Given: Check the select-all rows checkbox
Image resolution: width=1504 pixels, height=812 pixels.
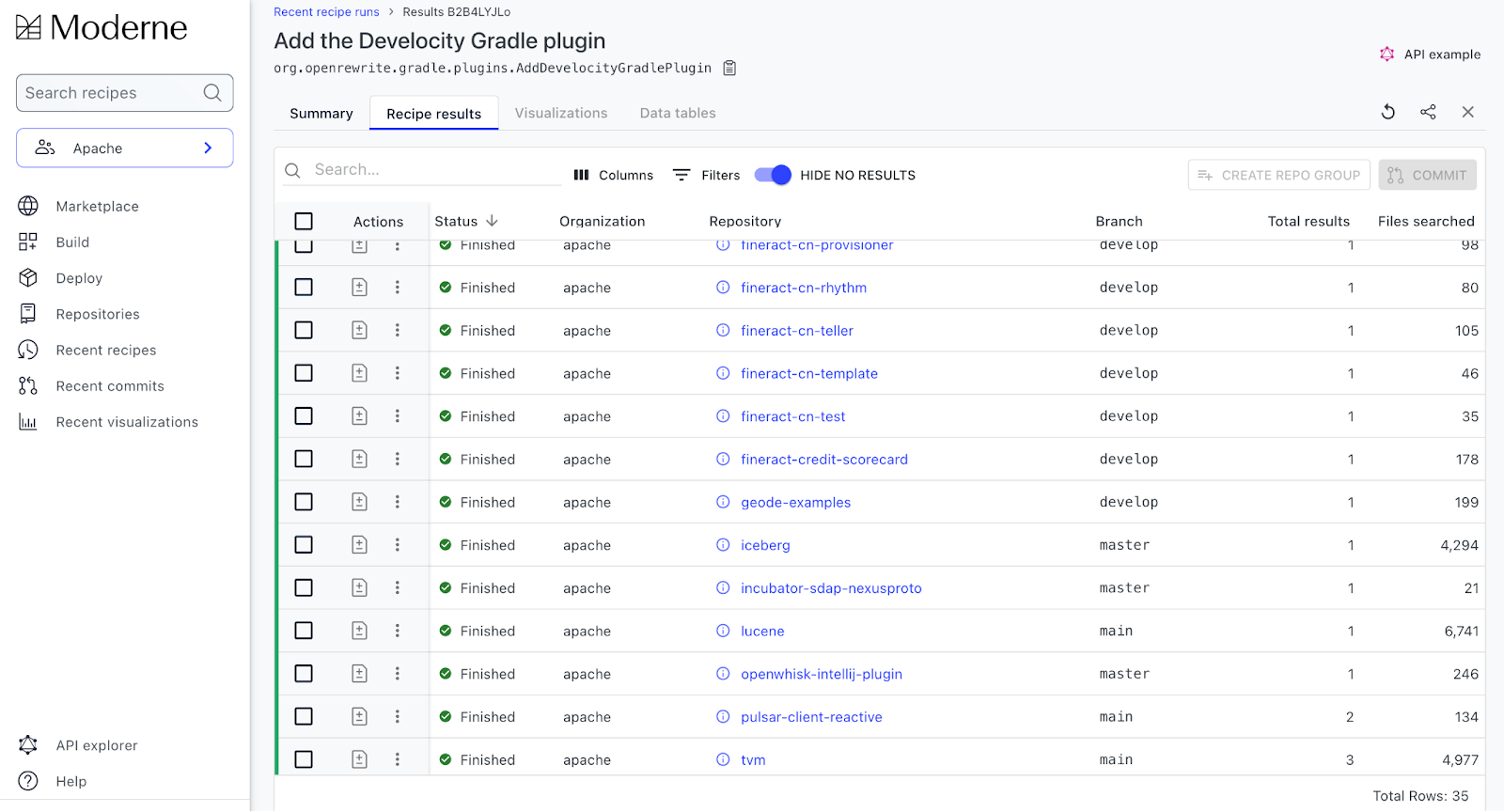Looking at the screenshot, I should click(x=304, y=221).
